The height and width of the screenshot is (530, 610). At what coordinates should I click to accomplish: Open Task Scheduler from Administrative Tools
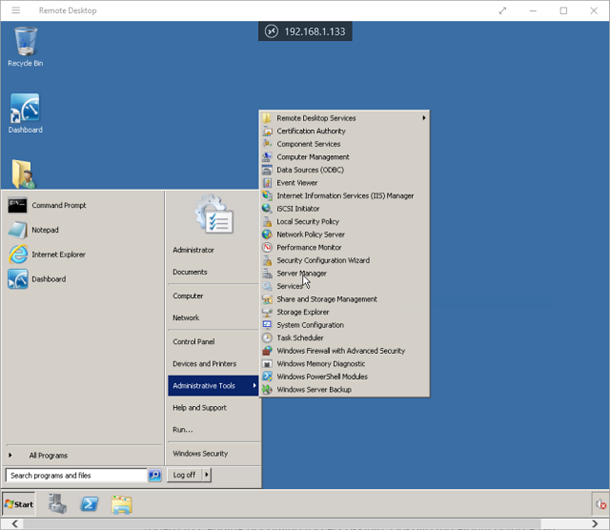(x=300, y=338)
